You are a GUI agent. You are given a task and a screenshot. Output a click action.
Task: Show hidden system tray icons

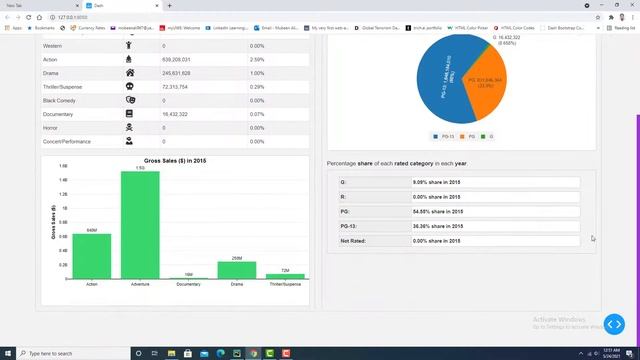pyautogui.click(x=581, y=353)
